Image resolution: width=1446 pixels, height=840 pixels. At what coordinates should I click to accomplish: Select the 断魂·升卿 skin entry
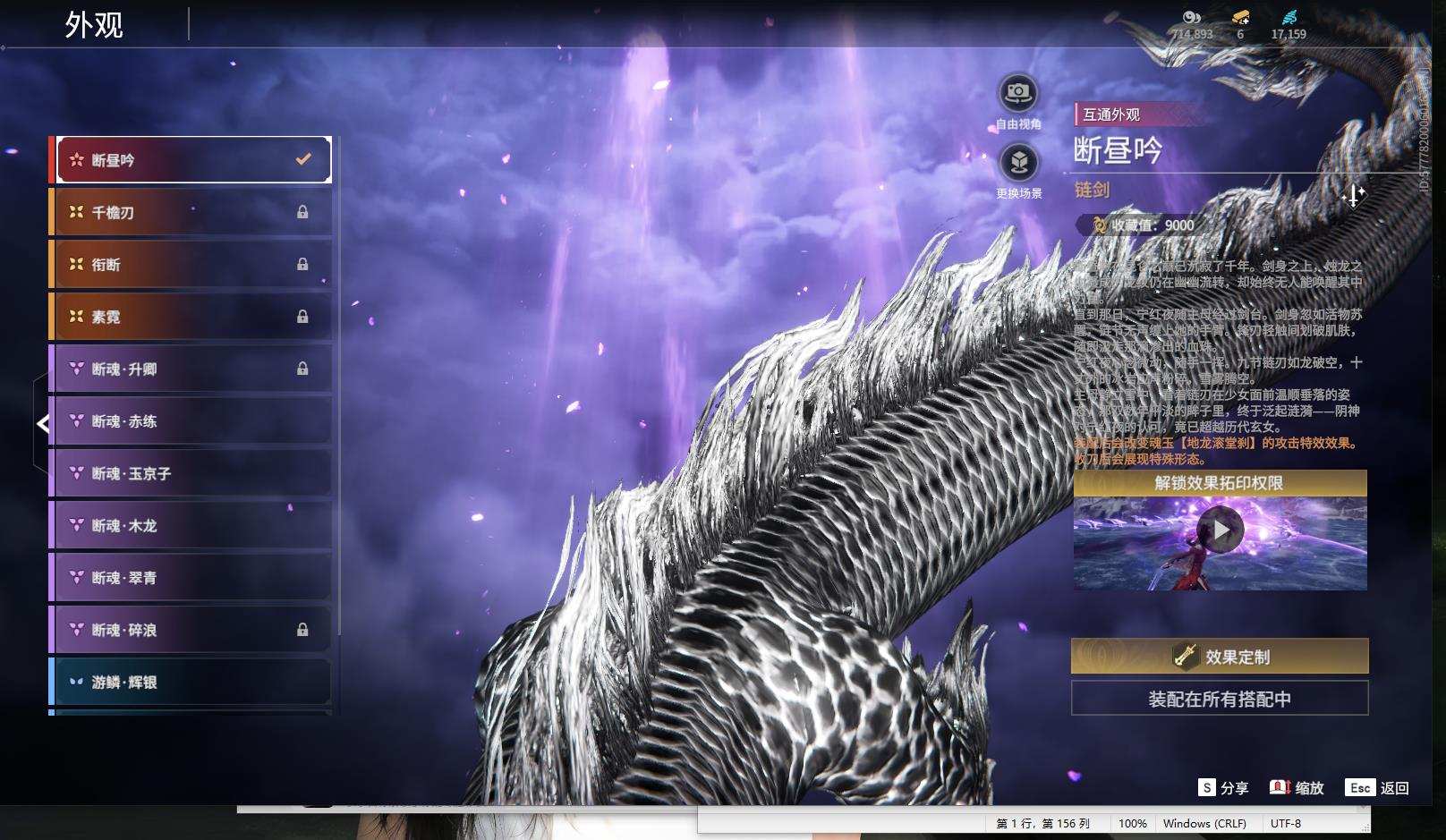[191, 369]
